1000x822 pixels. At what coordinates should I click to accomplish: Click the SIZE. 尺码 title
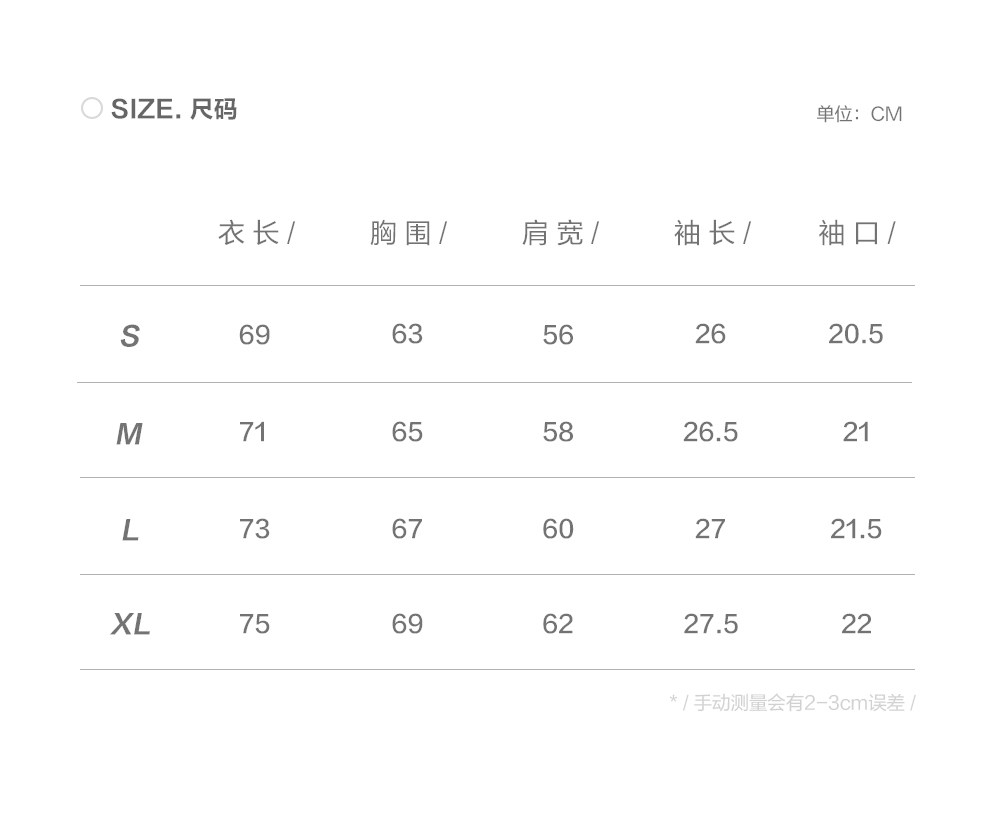(173, 109)
